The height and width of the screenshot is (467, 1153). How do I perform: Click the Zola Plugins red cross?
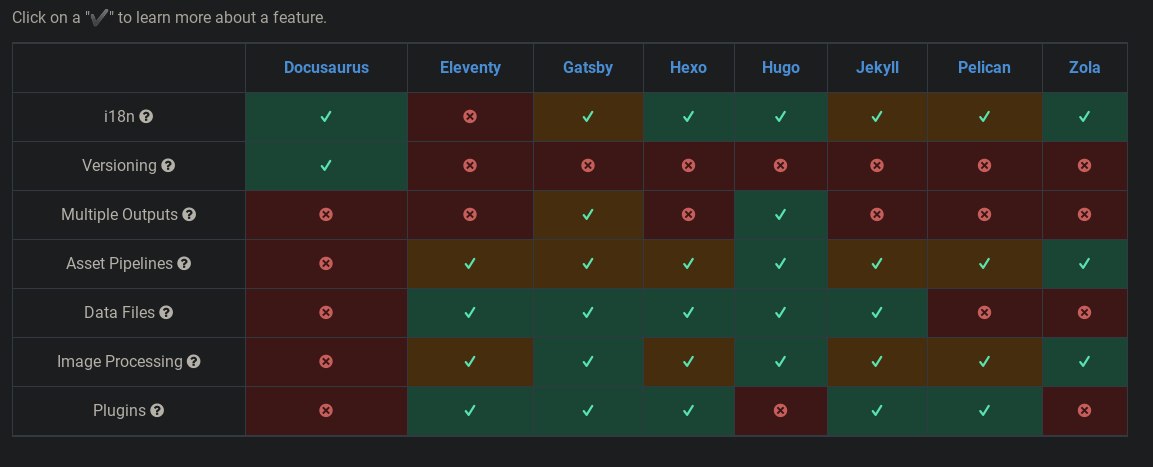(1085, 410)
